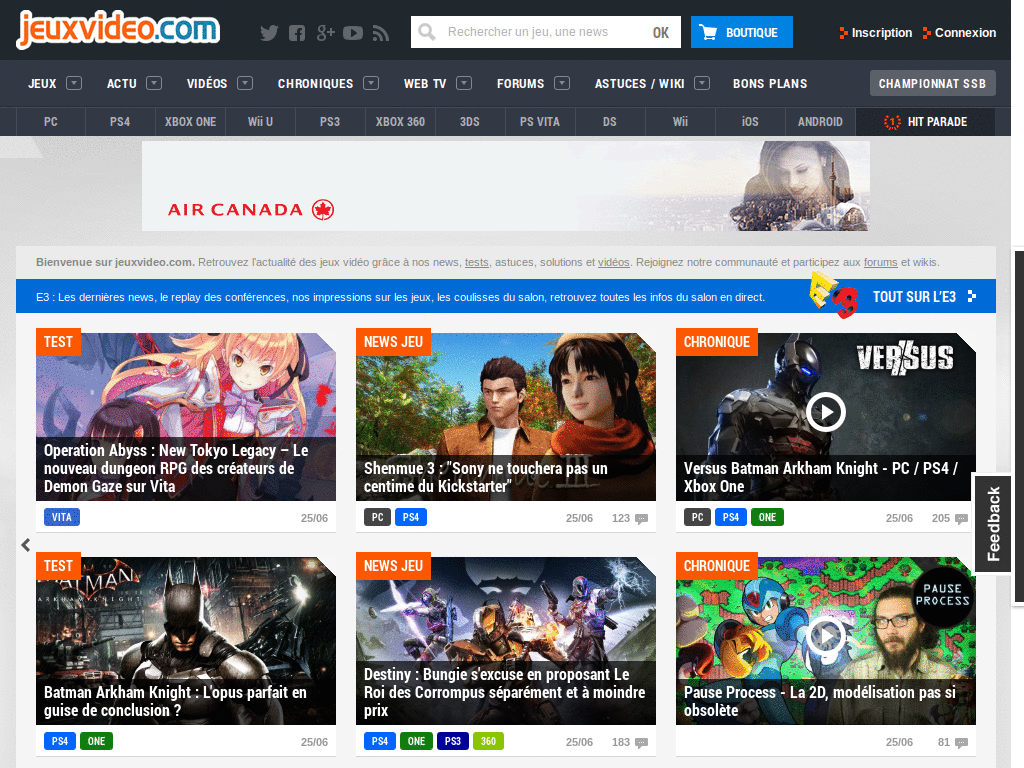The image size is (1024, 768).
Task: Click the forums link in welcome text
Action: pos(880,263)
